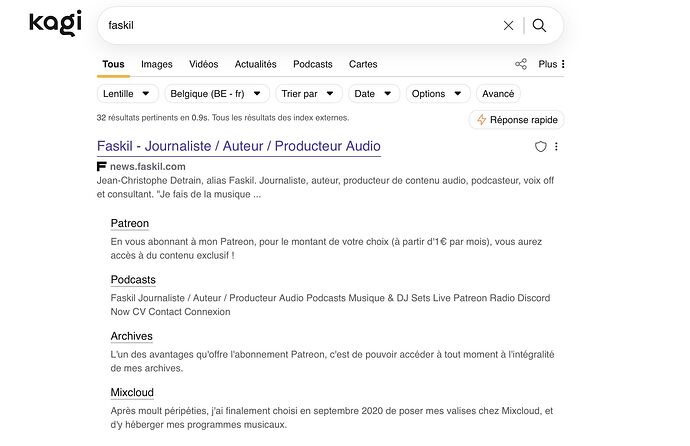Clear the search query with the X icon
Screen dimensions: 690x446
click(508, 26)
